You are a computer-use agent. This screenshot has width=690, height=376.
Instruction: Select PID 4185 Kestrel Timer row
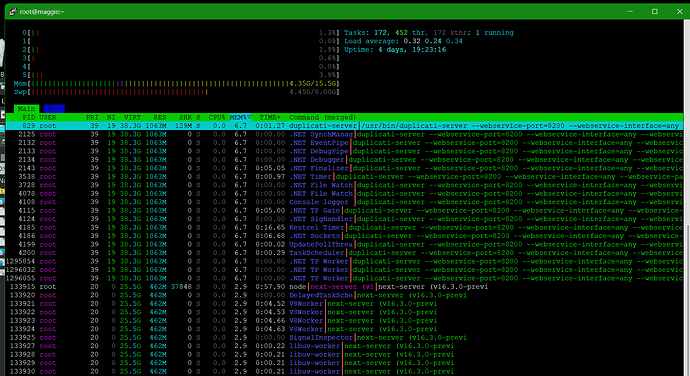click(x=344, y=227)
